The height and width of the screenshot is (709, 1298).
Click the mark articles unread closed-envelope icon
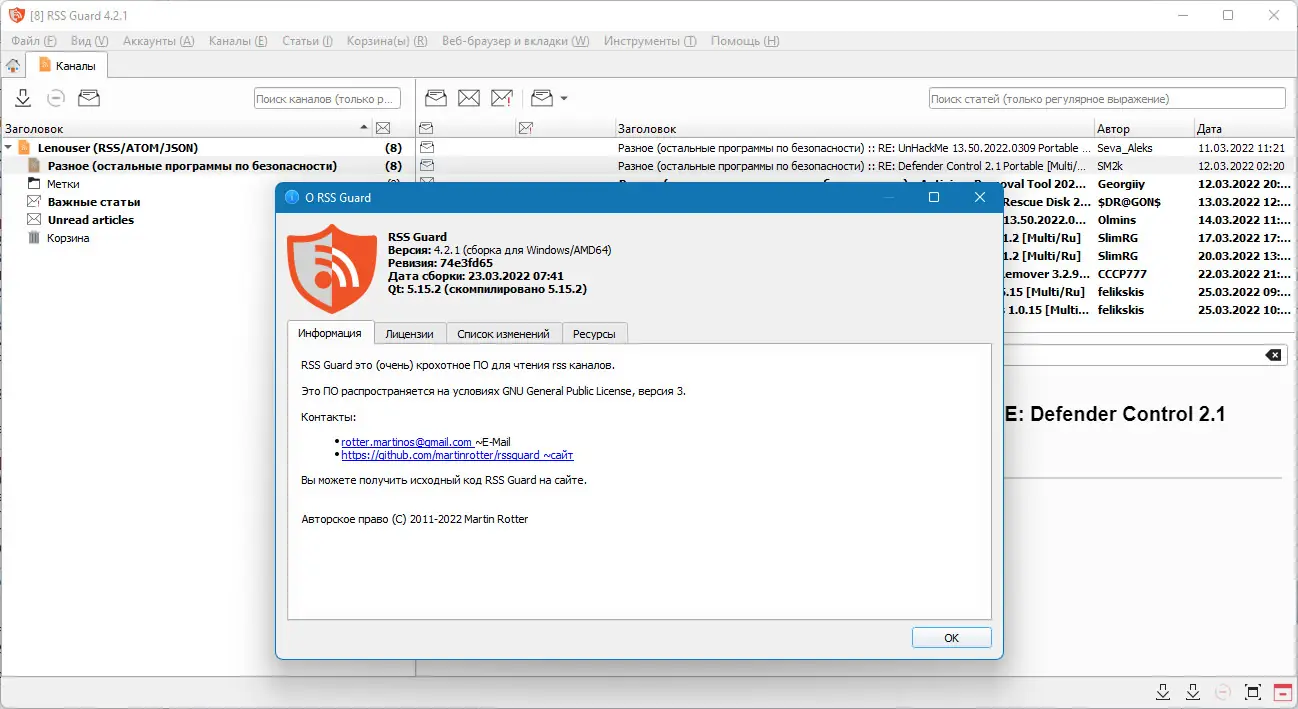pos(469,98)
